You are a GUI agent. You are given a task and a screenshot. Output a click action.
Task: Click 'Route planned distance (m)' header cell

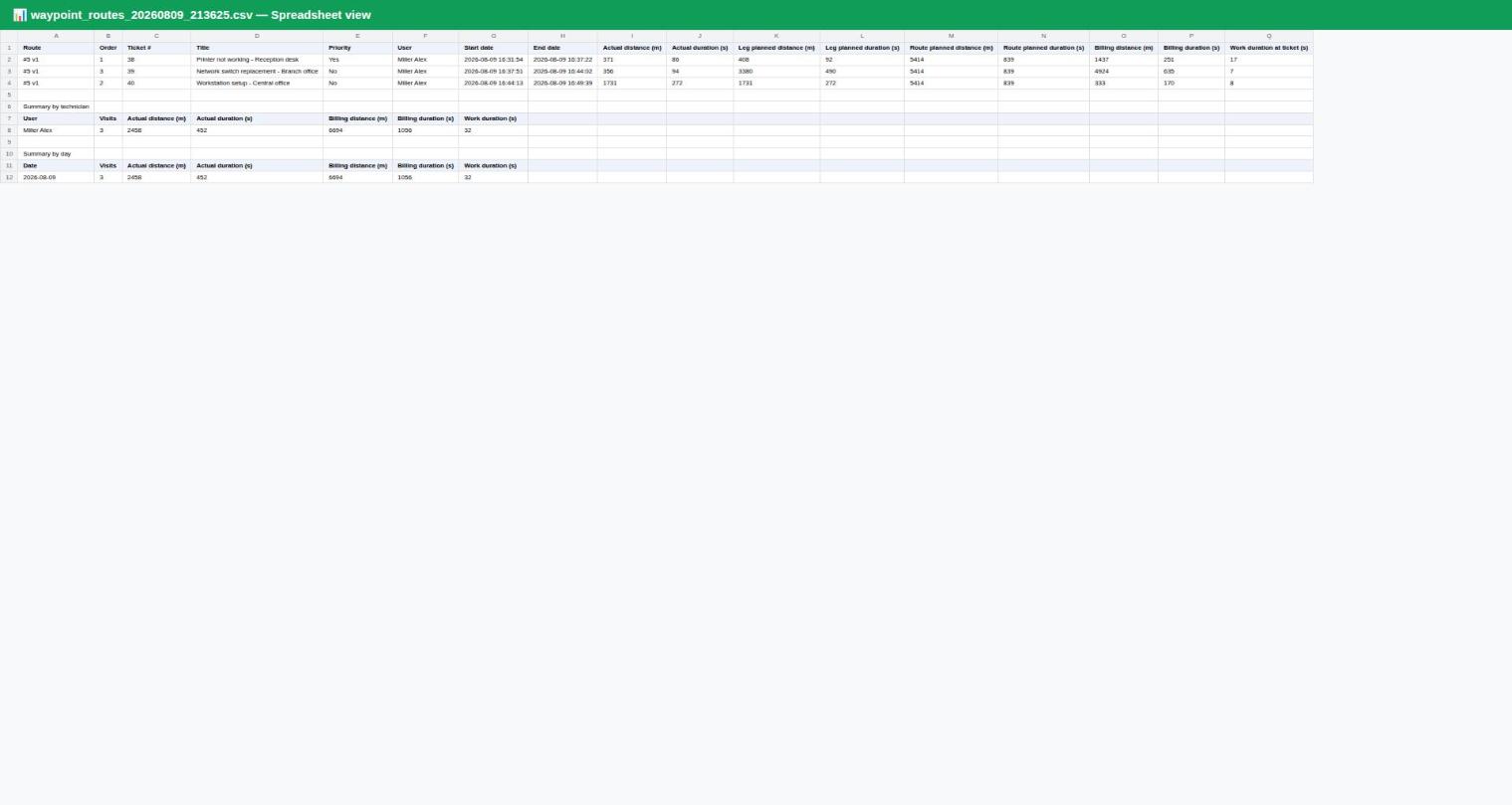pos(951,48)
